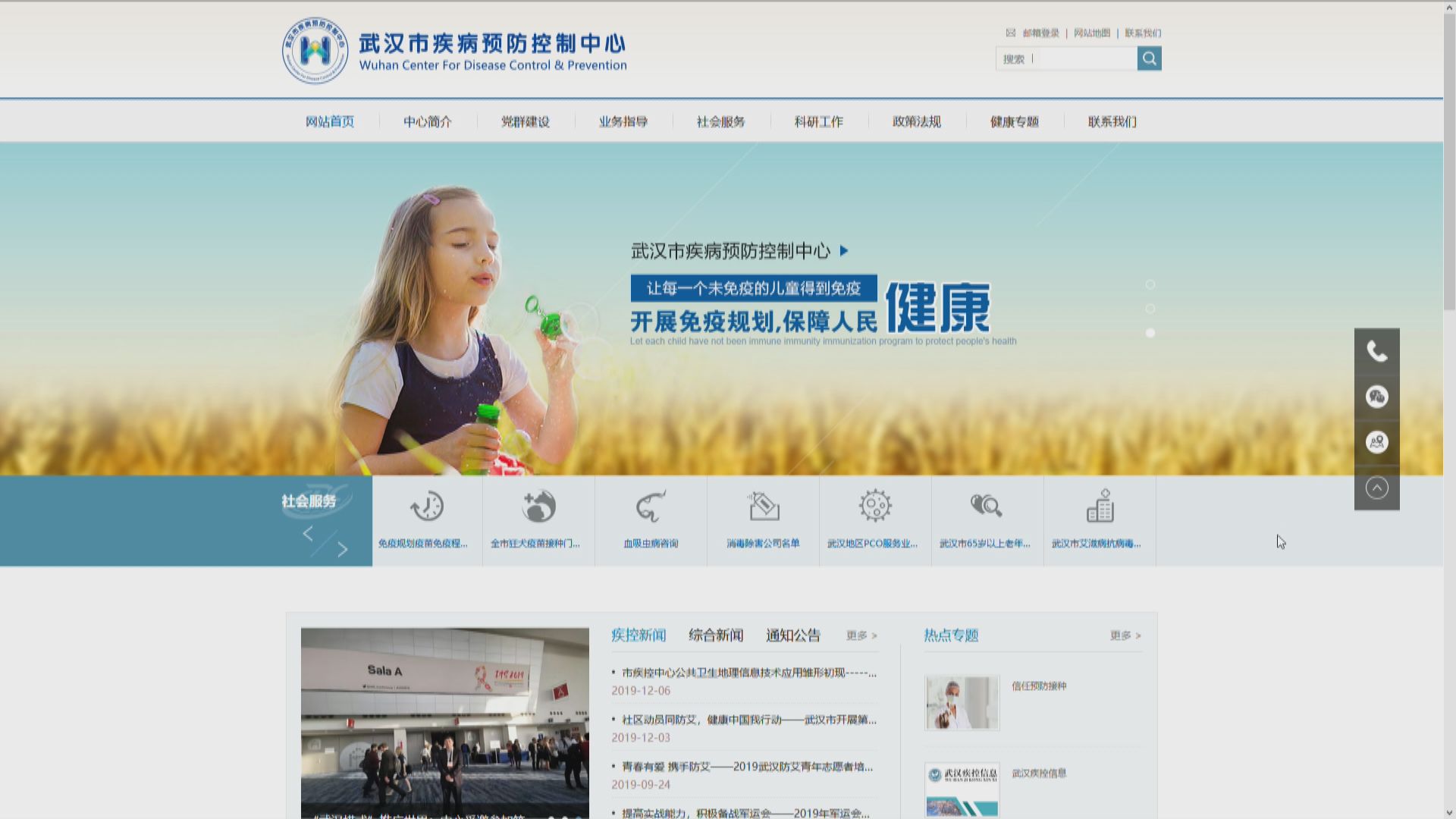Click the back-to-top arrow icon
1456x819 pixels.
(1376, 488)
